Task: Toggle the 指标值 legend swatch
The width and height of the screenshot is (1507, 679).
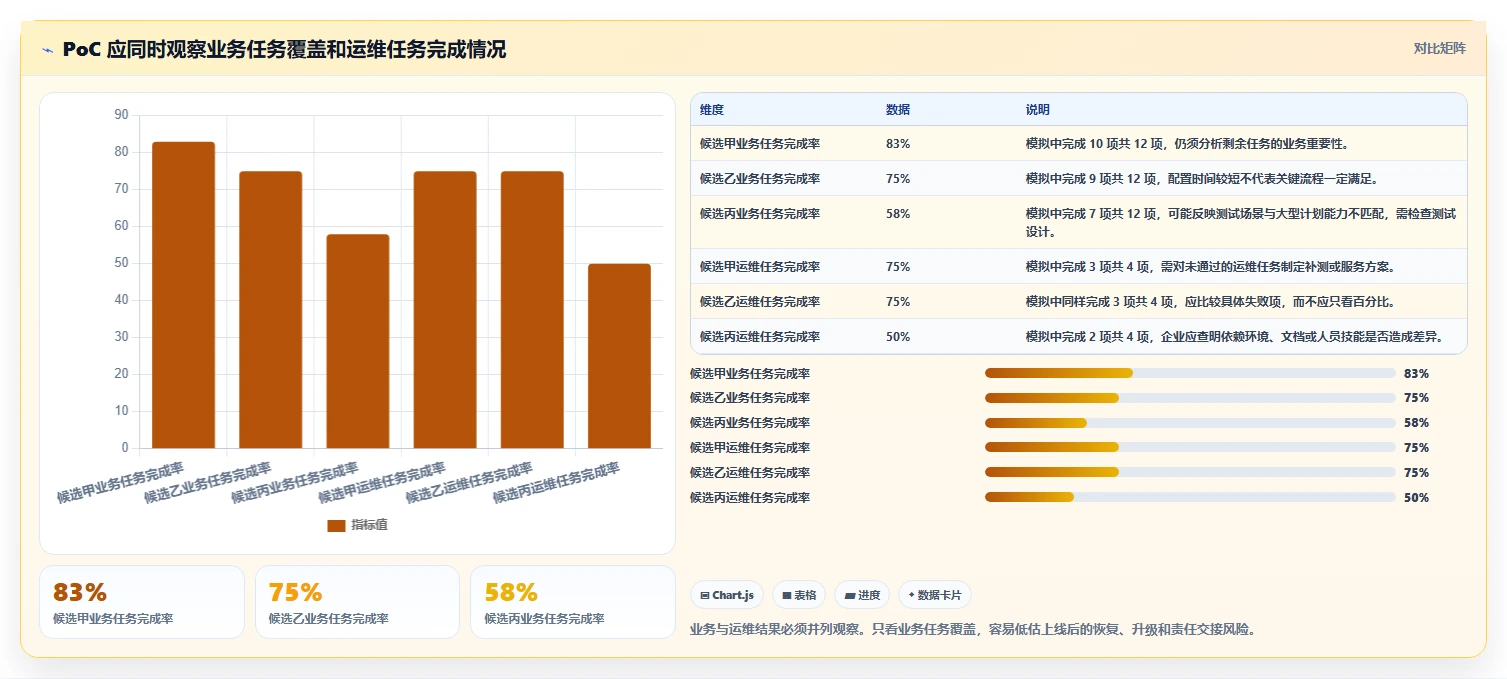Action: click(x=336, y=525)
